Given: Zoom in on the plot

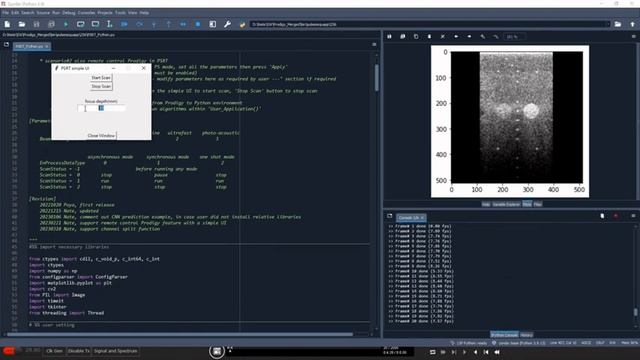Looking at the screenshot, I should [x=482, y=37].
